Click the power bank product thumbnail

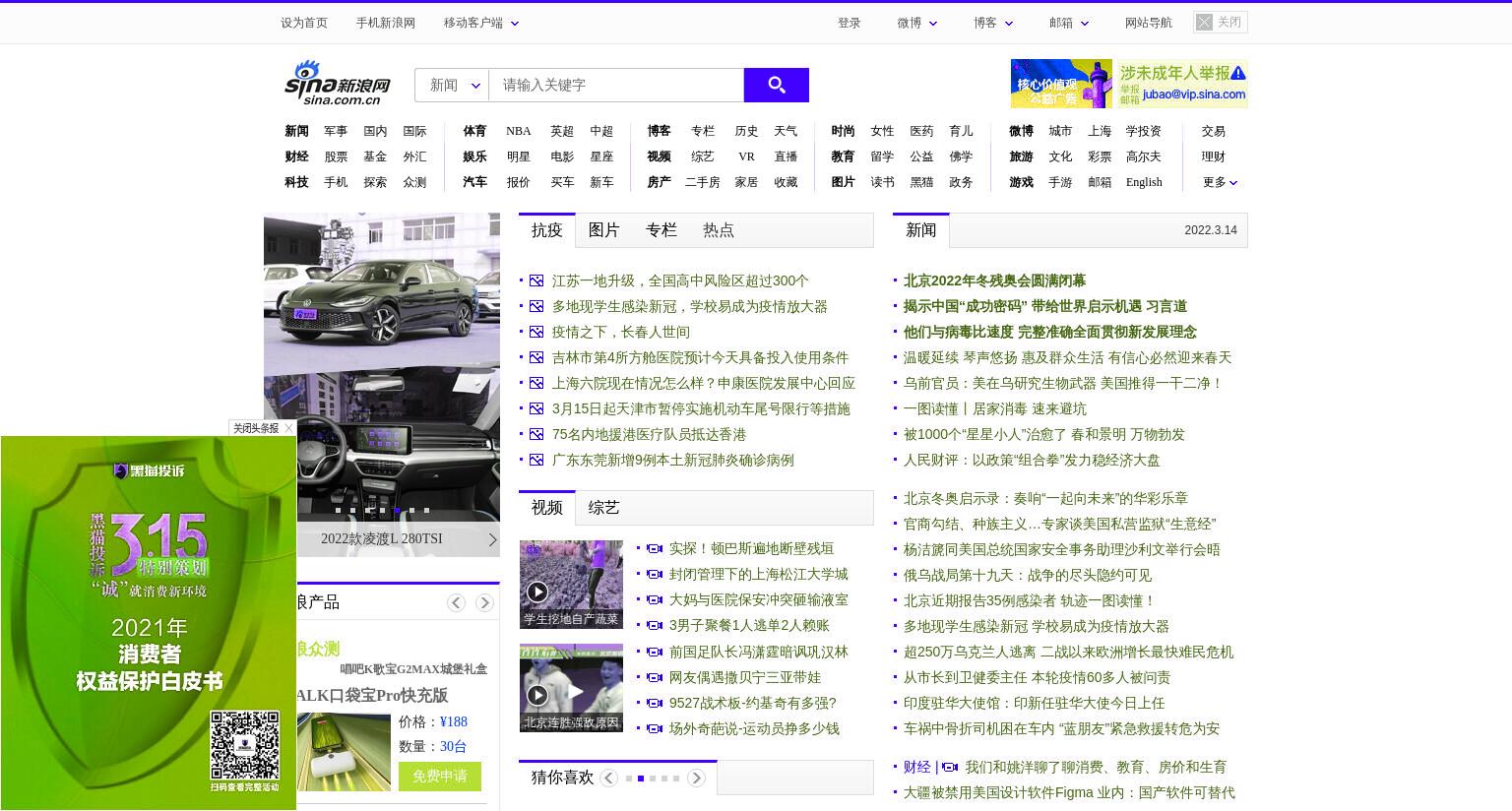[344, 753]
